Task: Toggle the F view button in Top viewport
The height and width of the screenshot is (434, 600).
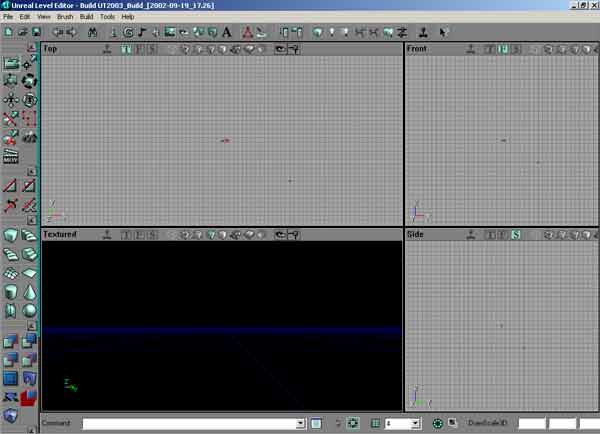Action: coord(139,49)
